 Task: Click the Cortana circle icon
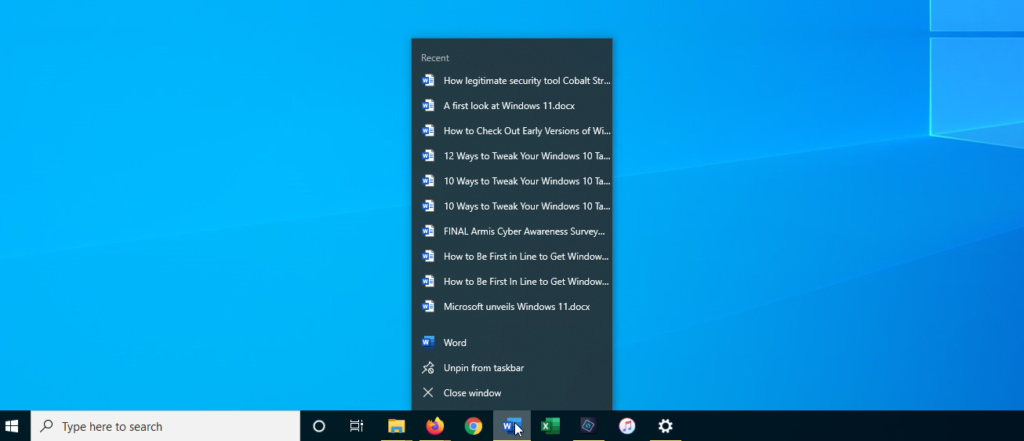[319, 426]
